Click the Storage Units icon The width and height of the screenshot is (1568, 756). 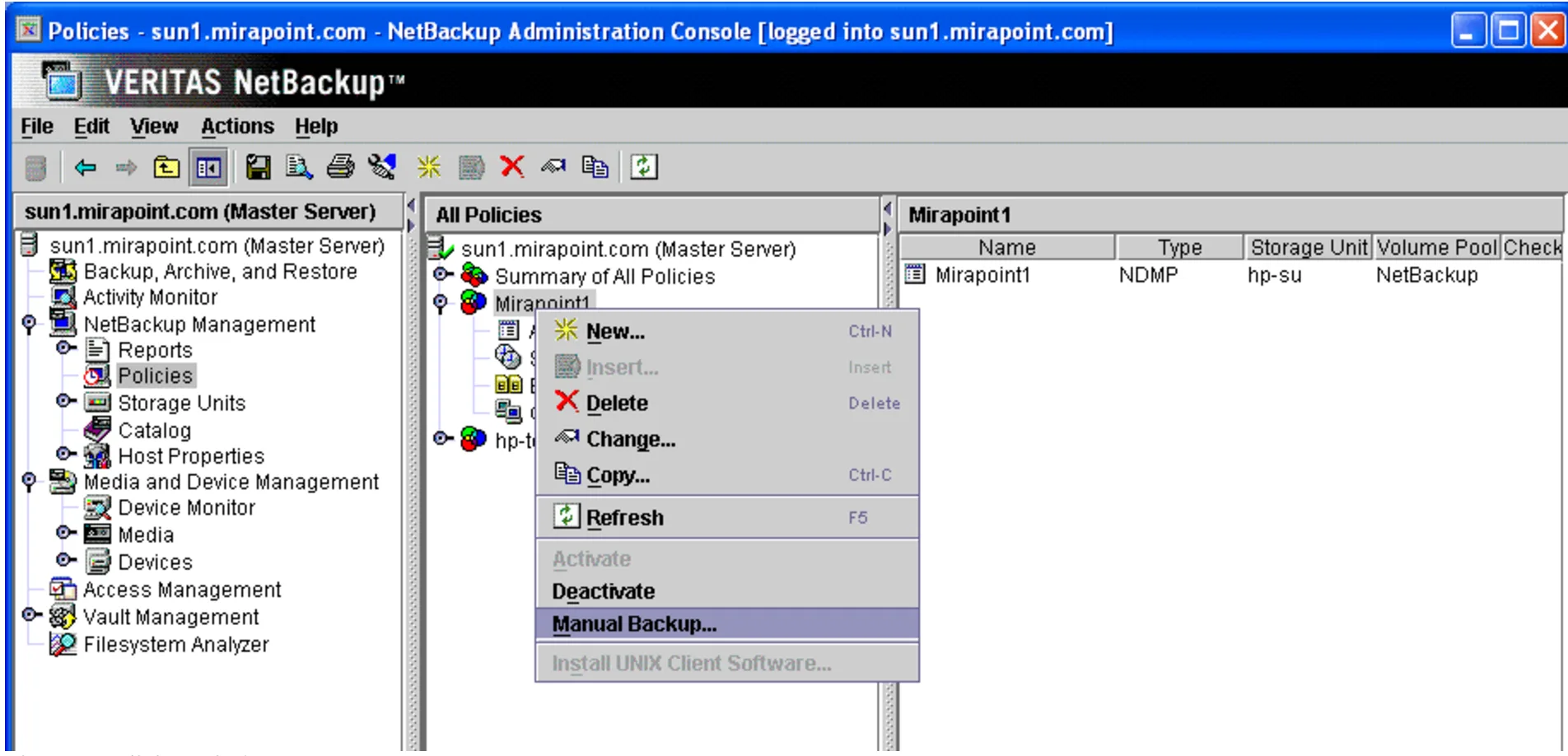98,403
